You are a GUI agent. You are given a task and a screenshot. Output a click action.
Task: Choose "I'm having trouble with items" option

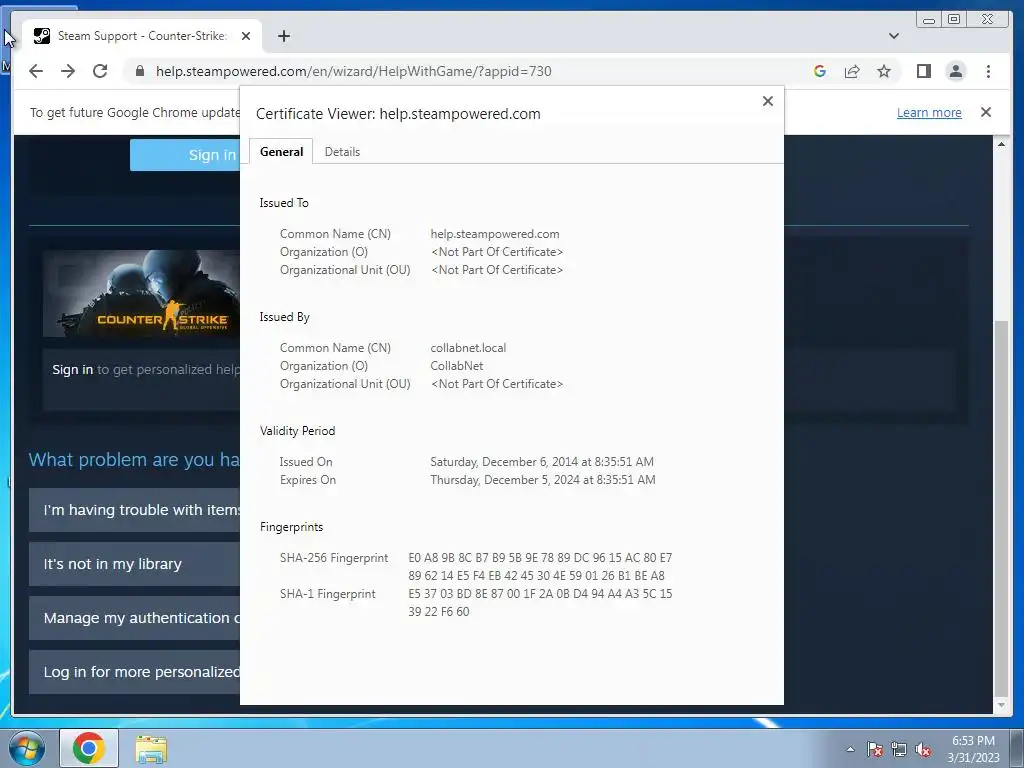coord(135,510)
